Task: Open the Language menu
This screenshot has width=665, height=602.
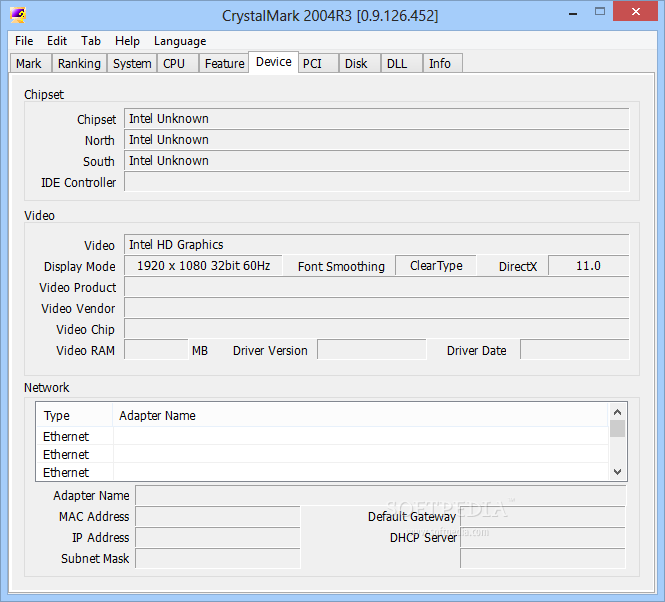Action: point(180,41)
